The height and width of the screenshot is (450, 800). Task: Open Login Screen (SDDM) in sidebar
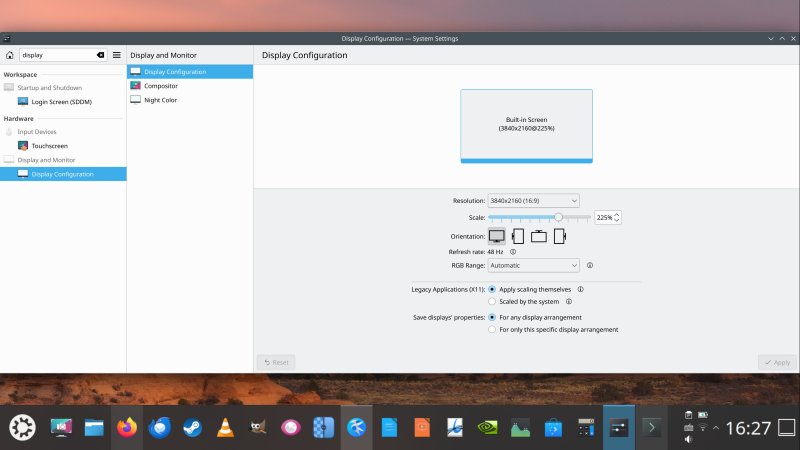tap(63, 102)
